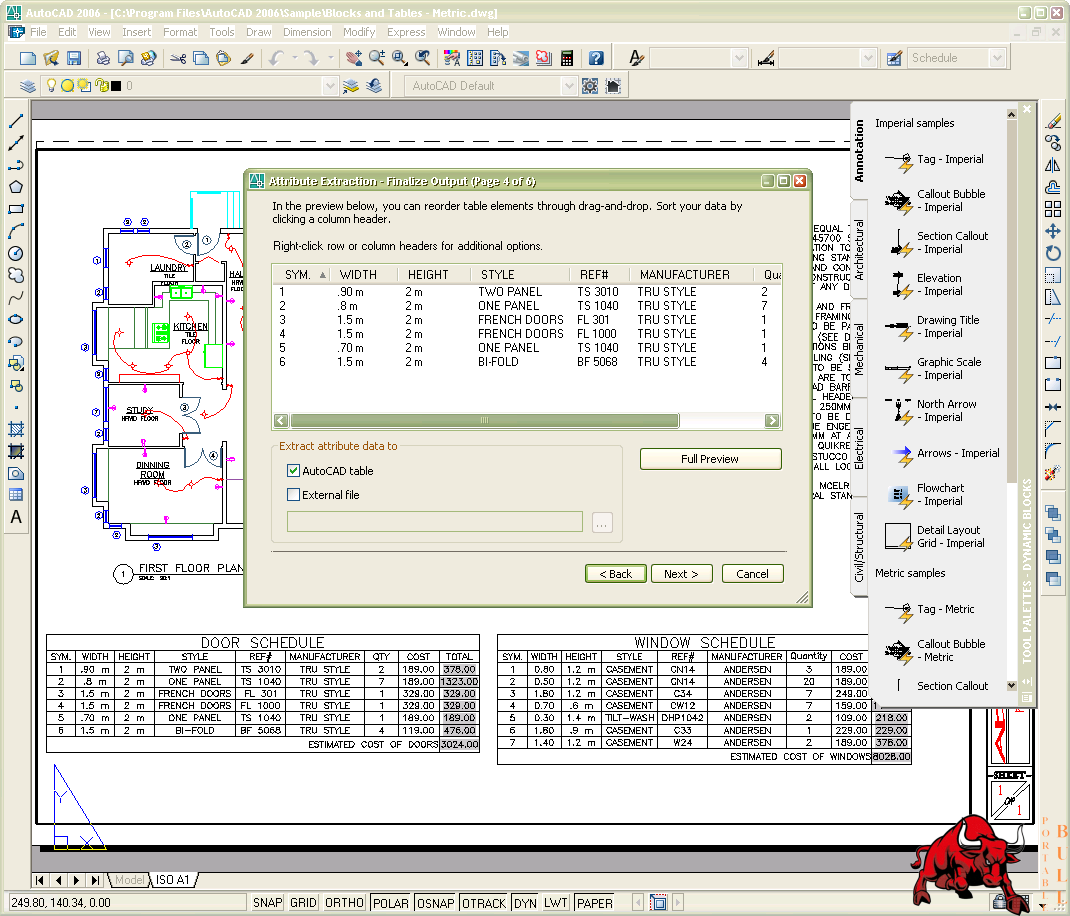
Task: Click the layer 0 black color swatch
Action: tap(116, 86)
